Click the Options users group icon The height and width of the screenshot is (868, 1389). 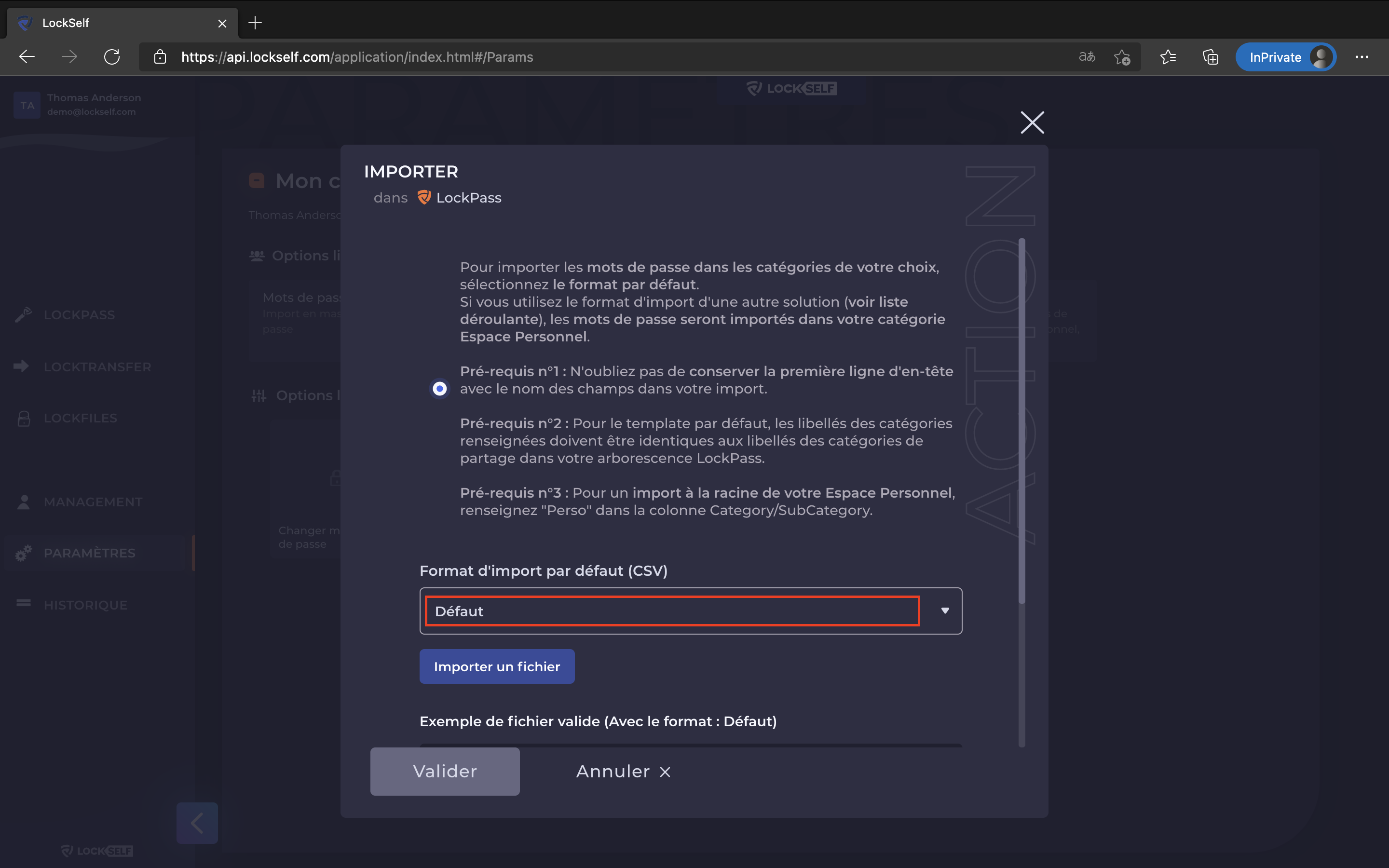(x=257, y=256)
